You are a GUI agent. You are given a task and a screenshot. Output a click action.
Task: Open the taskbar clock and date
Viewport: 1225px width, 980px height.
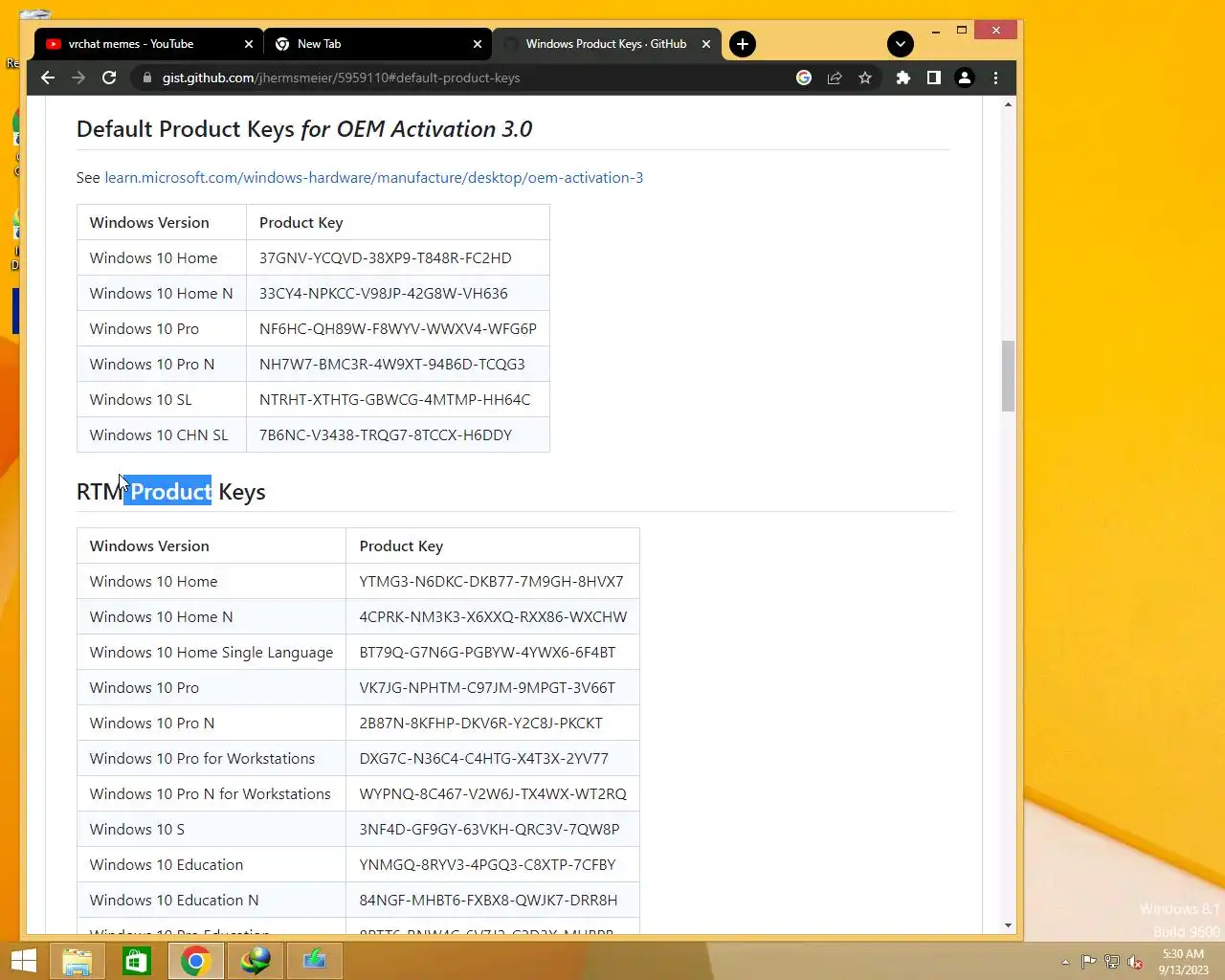(x=1183, y=962)
